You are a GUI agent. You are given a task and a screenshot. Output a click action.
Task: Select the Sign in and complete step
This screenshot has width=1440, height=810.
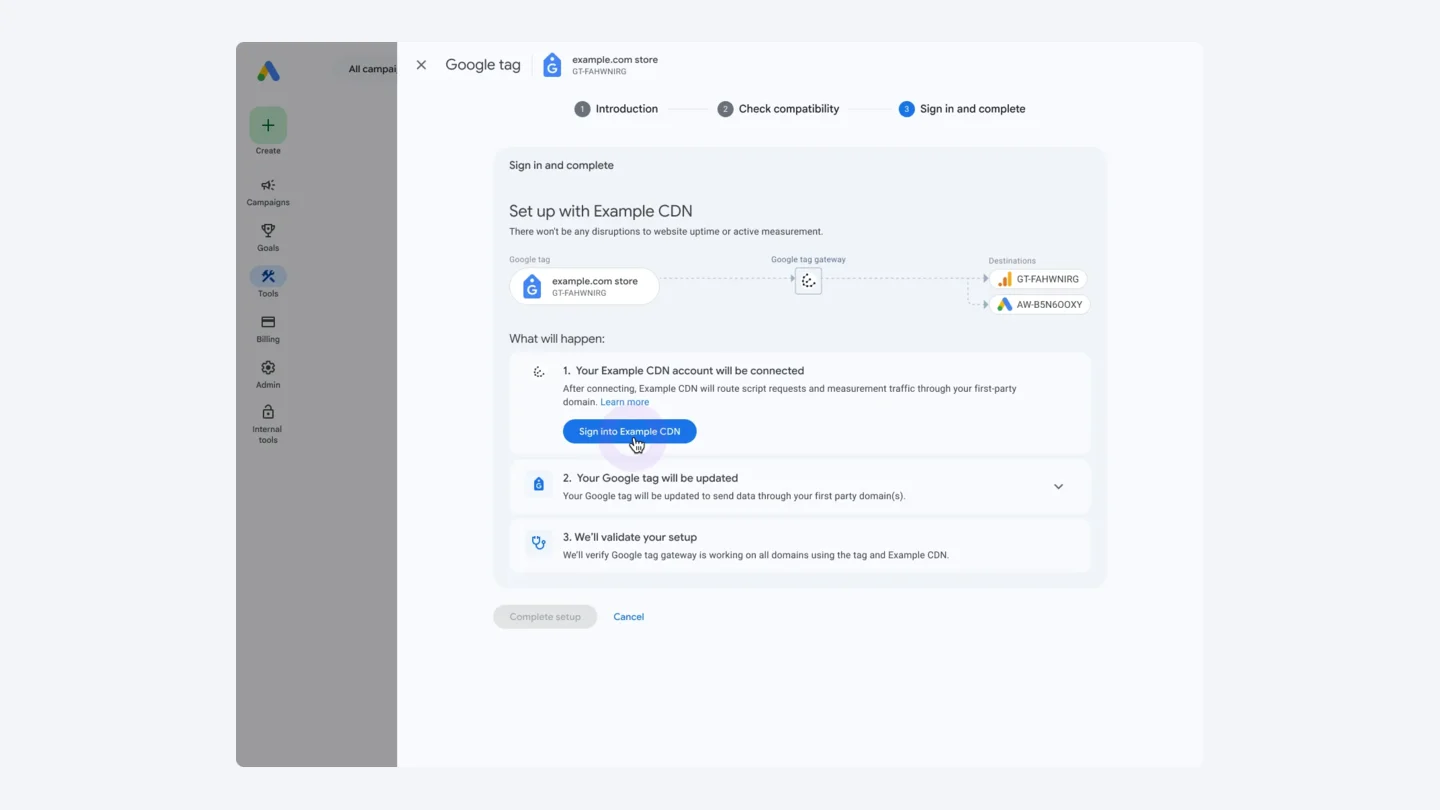click(962, 109)
